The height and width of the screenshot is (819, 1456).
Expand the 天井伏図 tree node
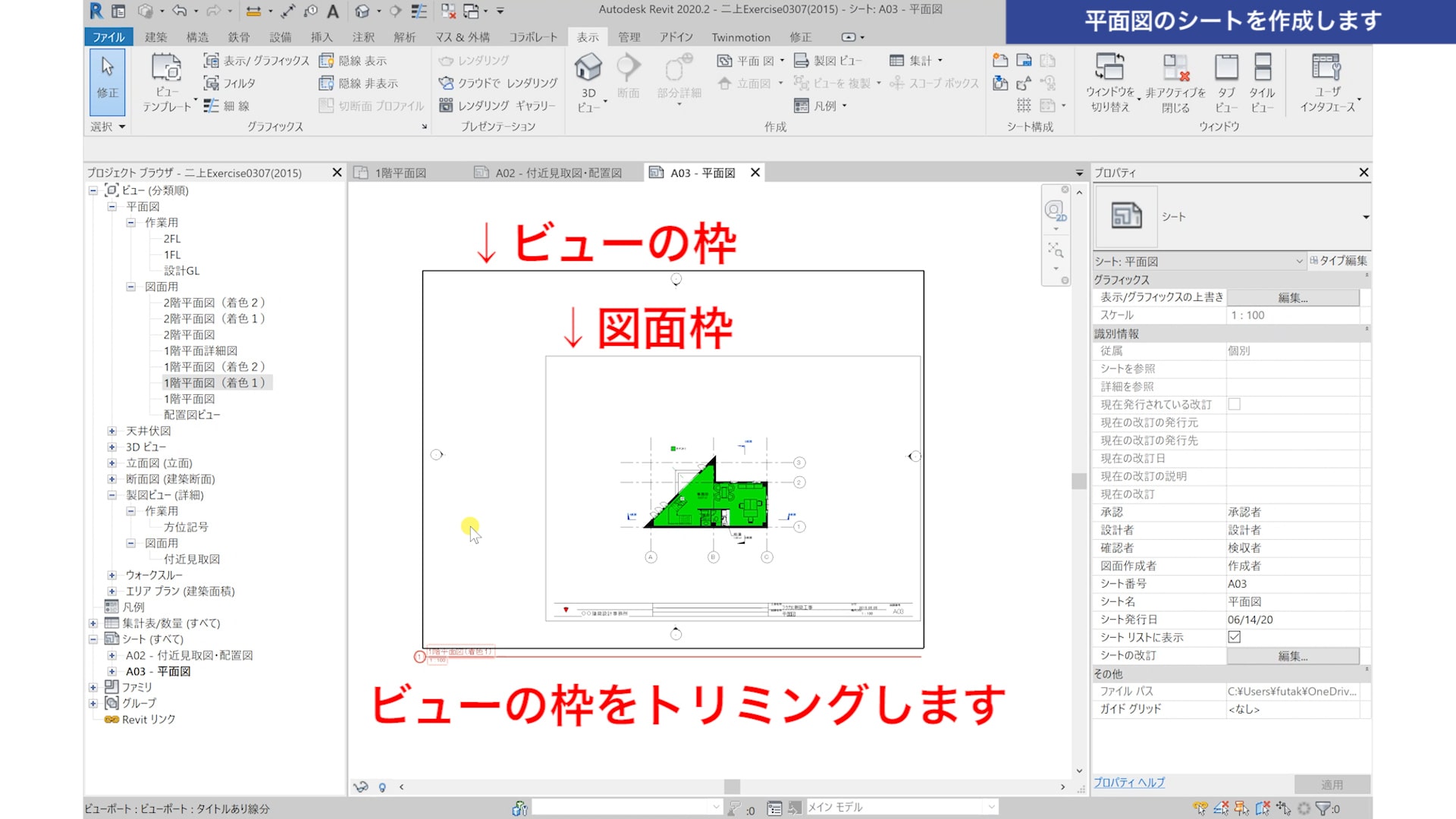pyautogui.click(x=111, y=431)
